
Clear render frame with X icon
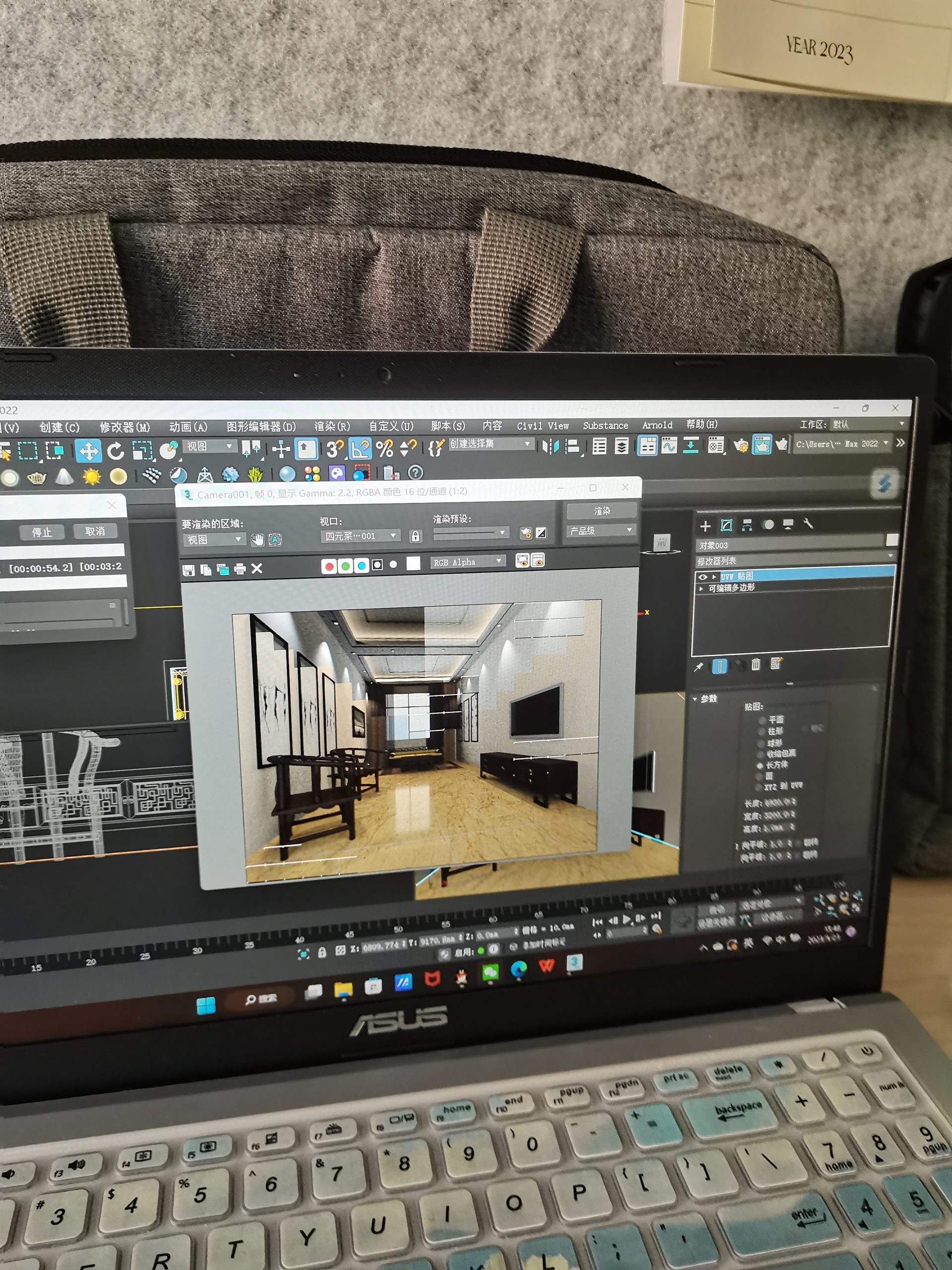tap(257, 569)
